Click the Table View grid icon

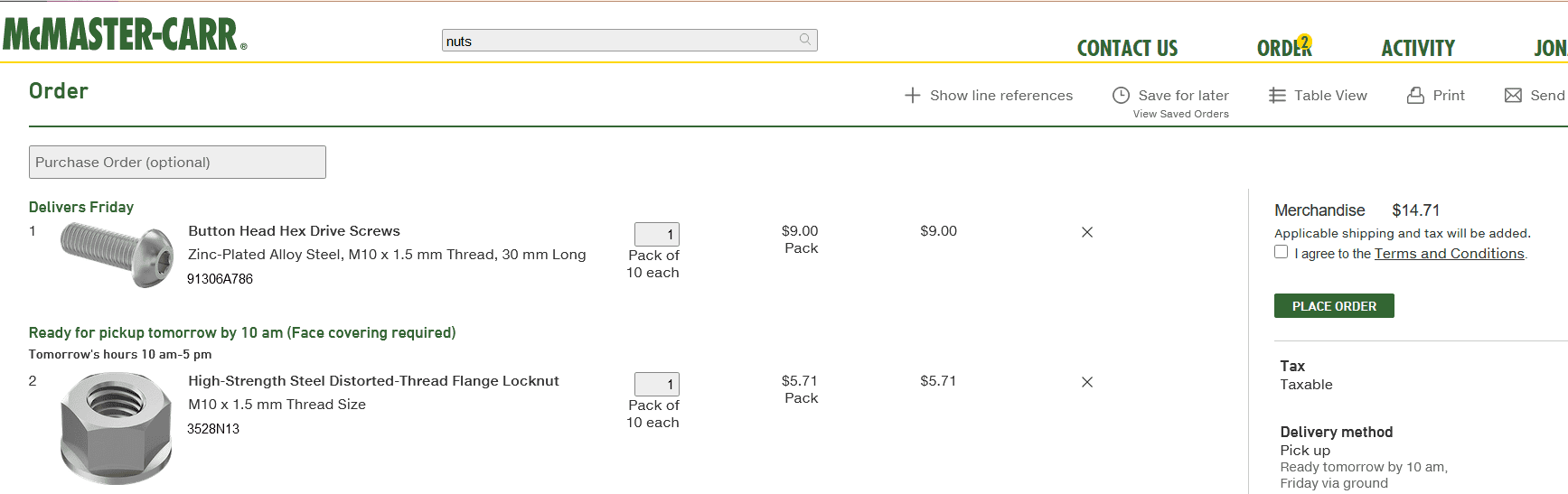(1277, 96)
